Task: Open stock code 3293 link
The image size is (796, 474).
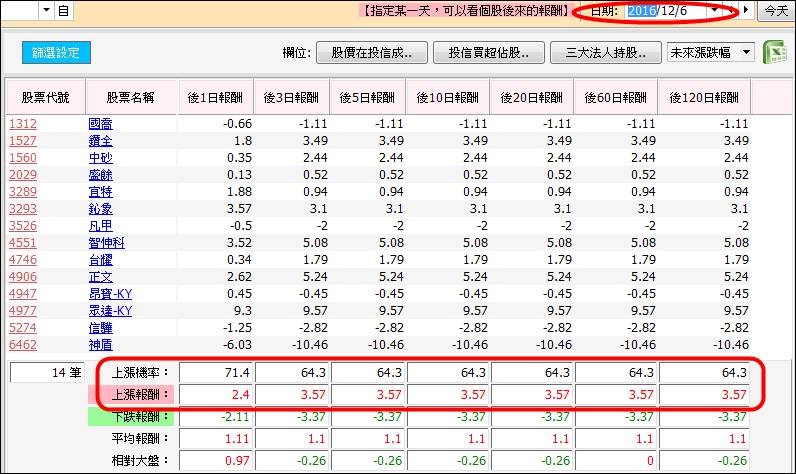Action: pos(23,209)
